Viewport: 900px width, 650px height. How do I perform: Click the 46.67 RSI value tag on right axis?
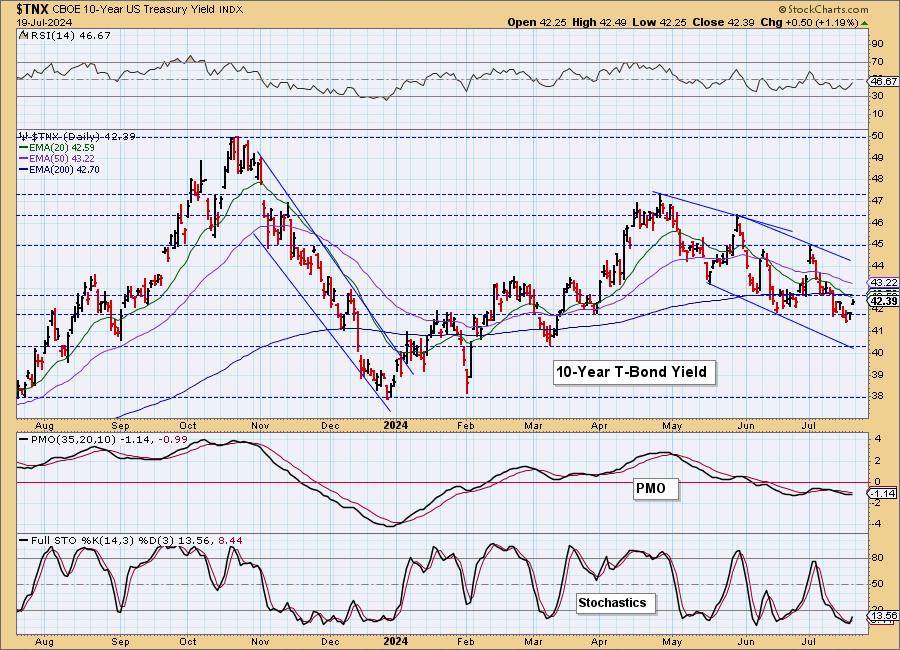click(x=884, y=82)
